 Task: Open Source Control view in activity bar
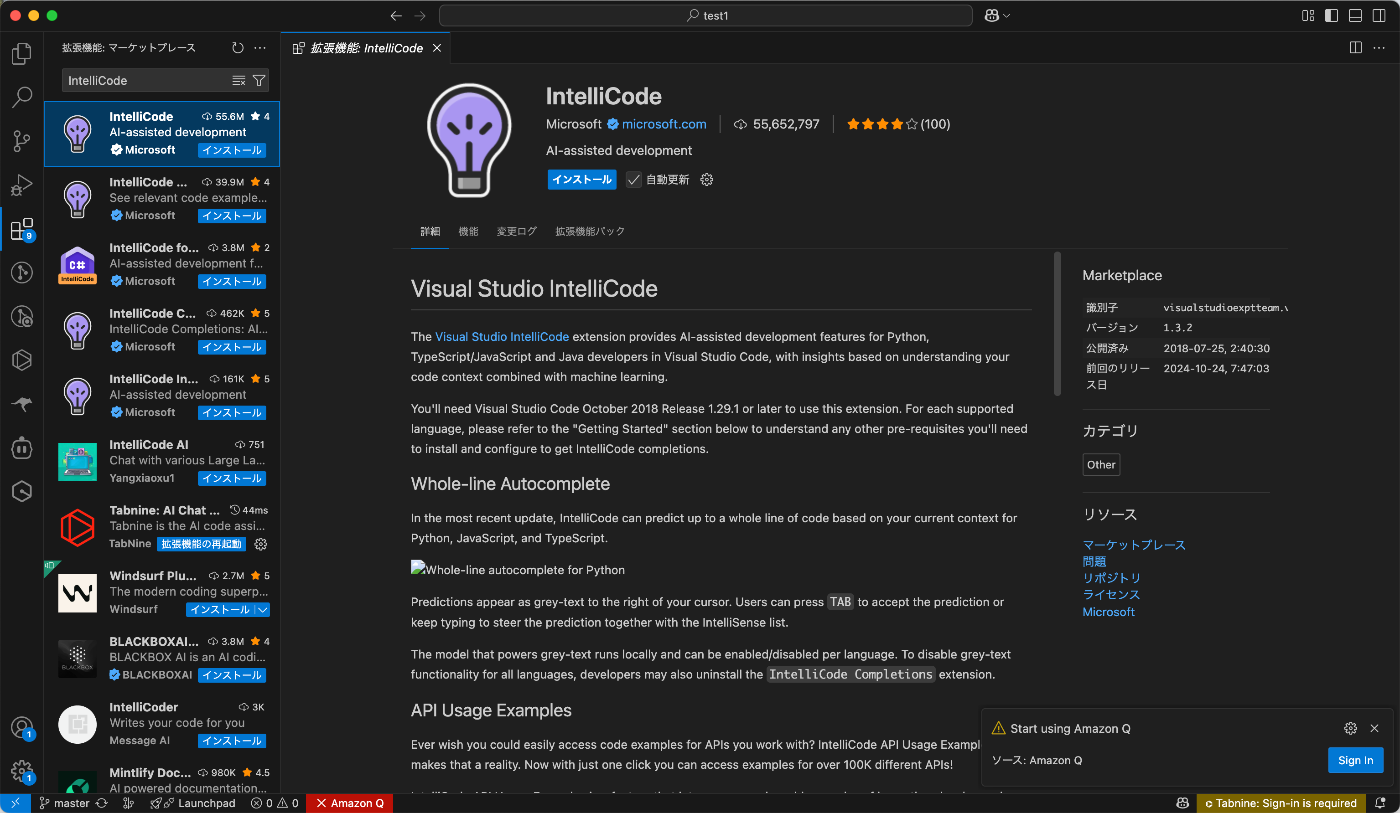coord(21,141)
